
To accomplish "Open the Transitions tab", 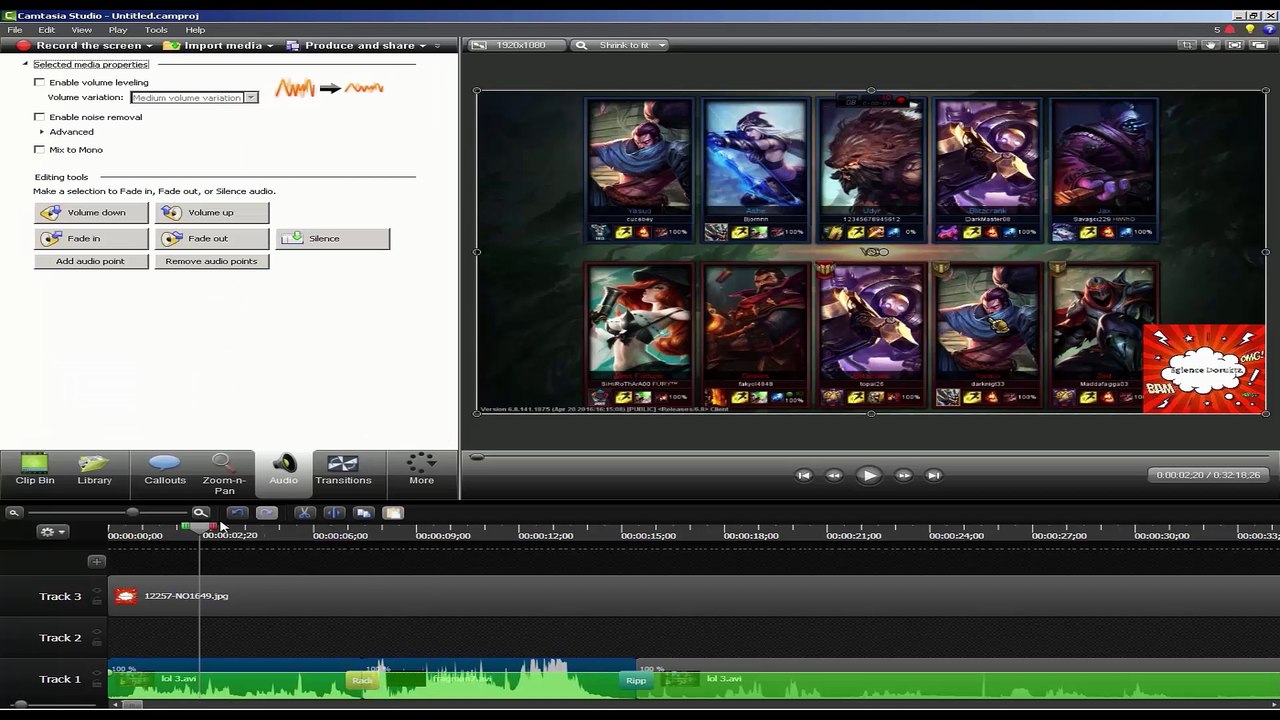I will coord(343,470).
